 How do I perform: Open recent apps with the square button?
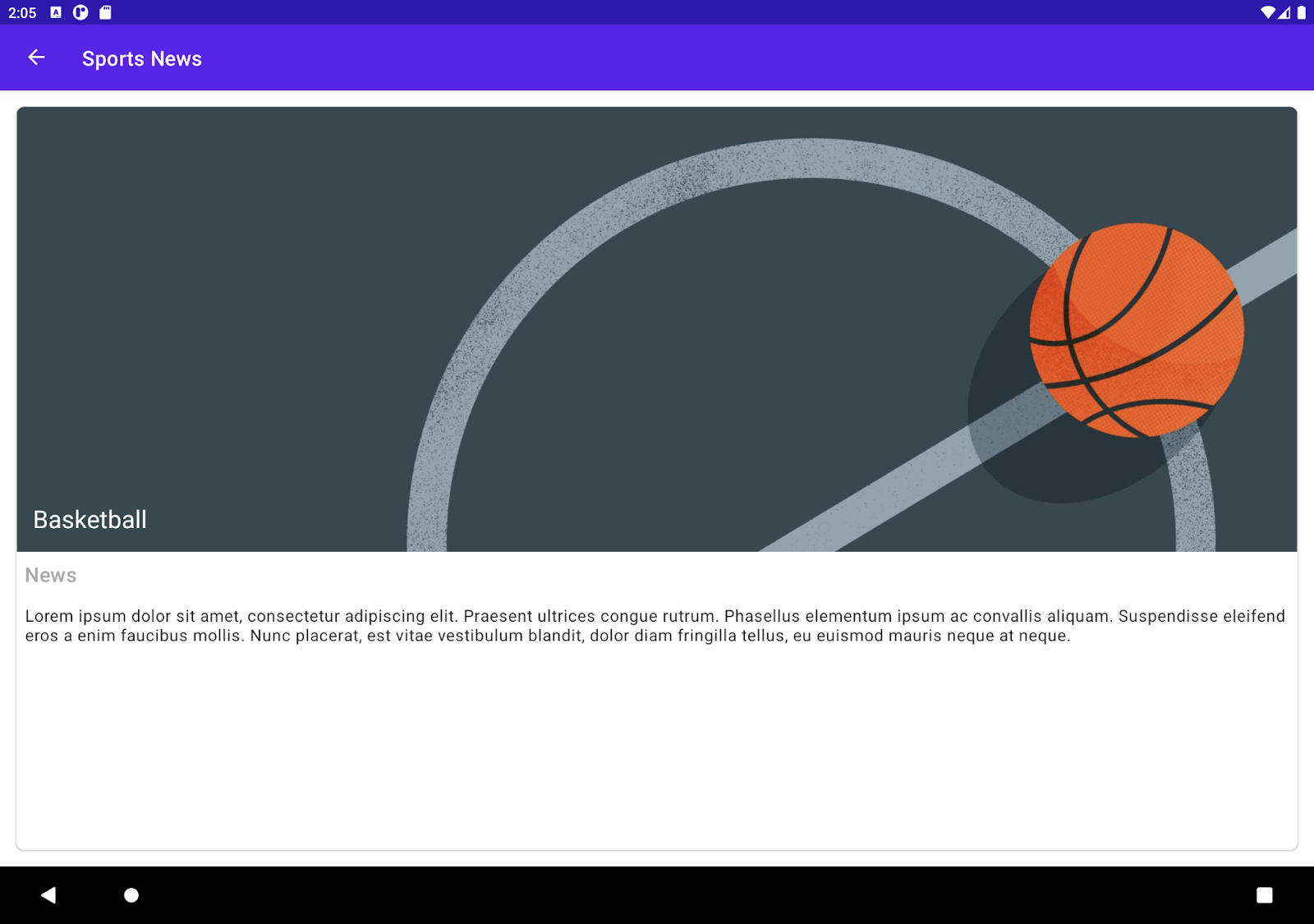(1264, 895)
